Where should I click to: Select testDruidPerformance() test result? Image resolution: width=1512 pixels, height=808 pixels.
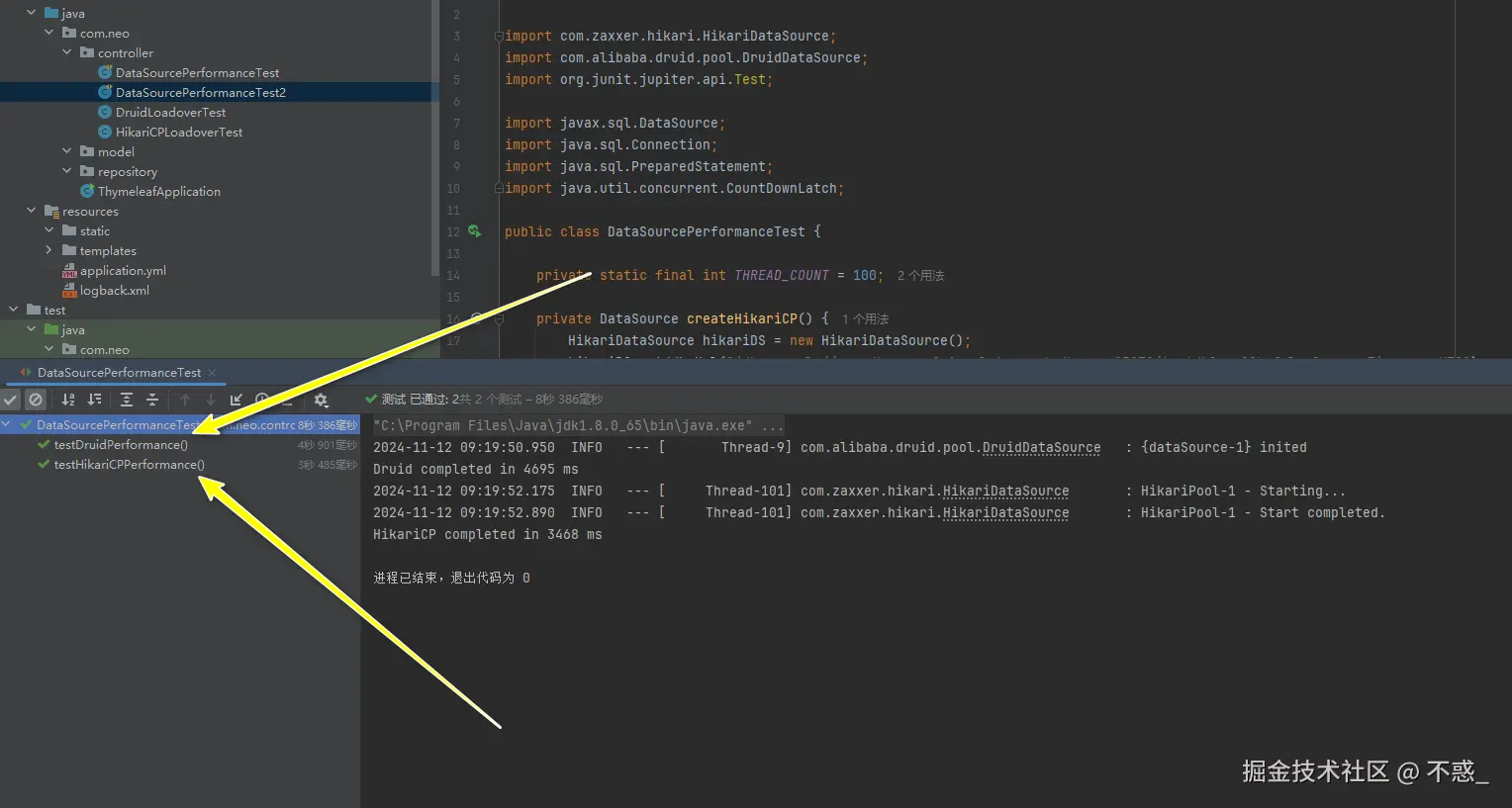tap(121, 444)
